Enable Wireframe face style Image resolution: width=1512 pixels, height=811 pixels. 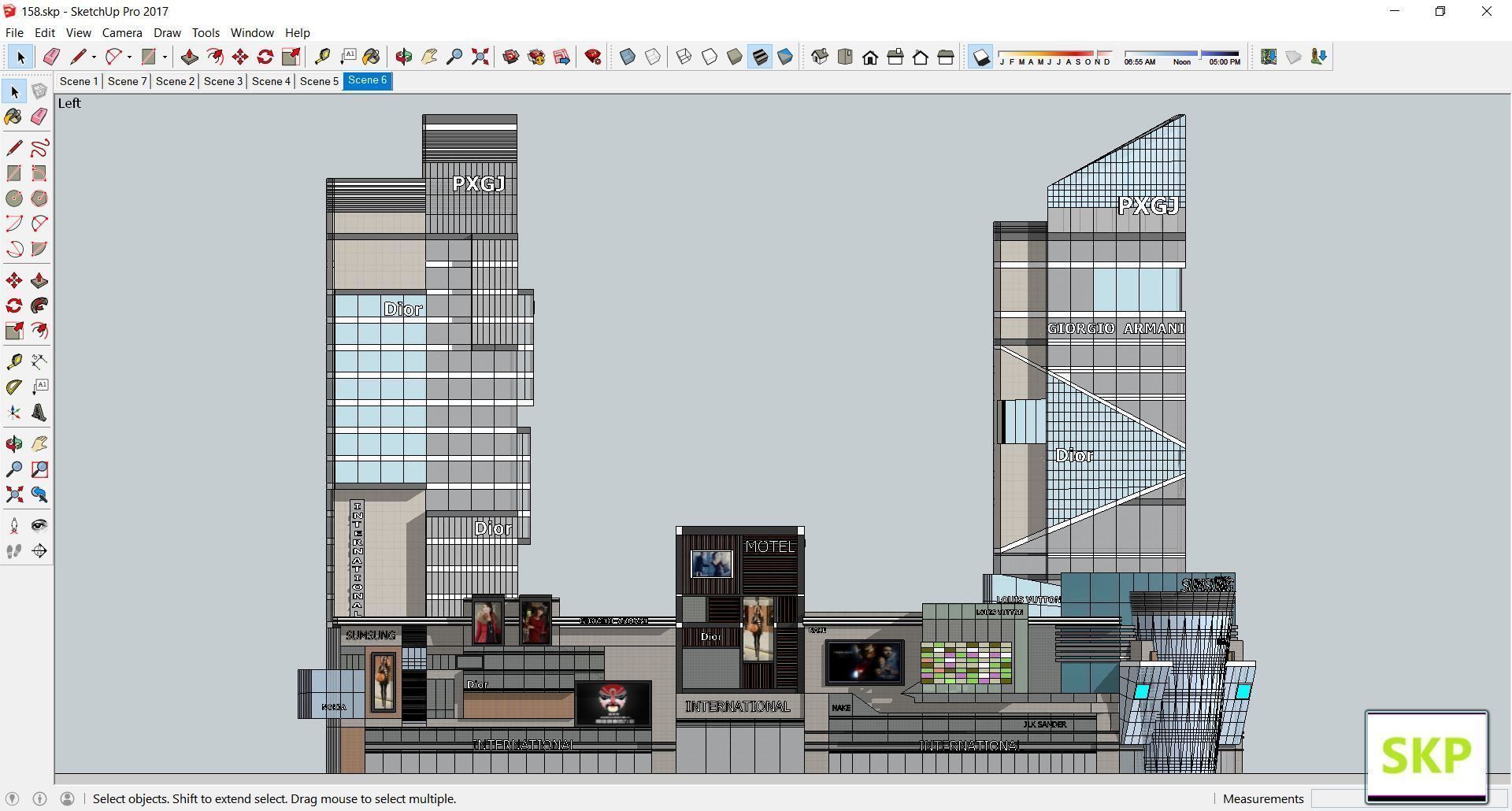tap(684, 57)
